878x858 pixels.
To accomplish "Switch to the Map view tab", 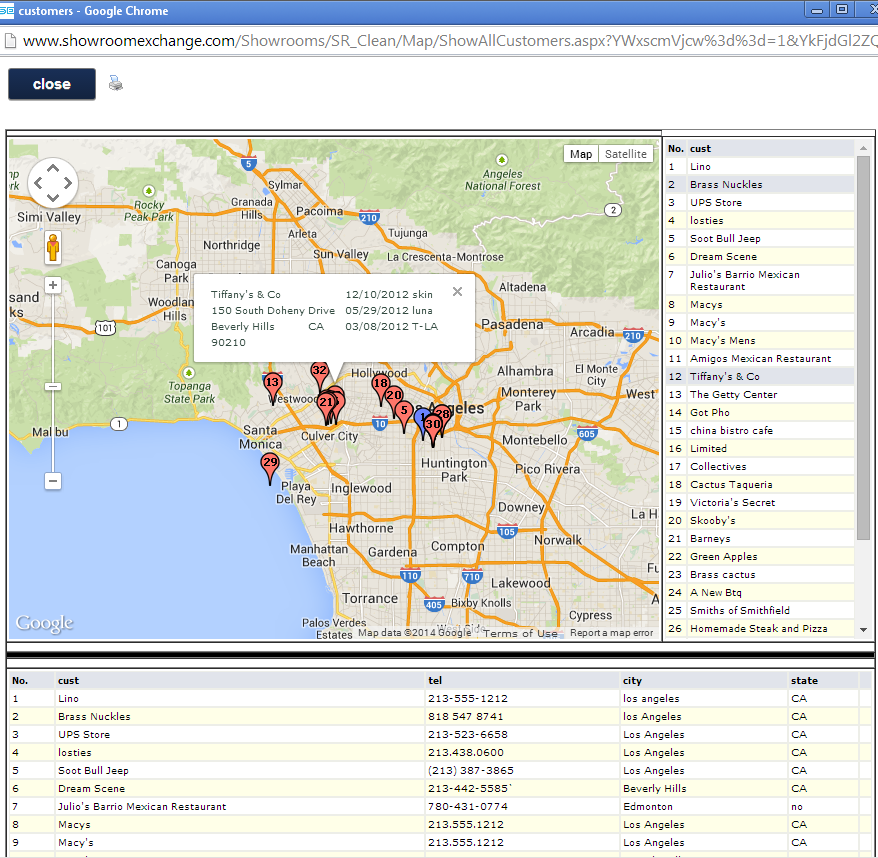I will tap(581, 154).
